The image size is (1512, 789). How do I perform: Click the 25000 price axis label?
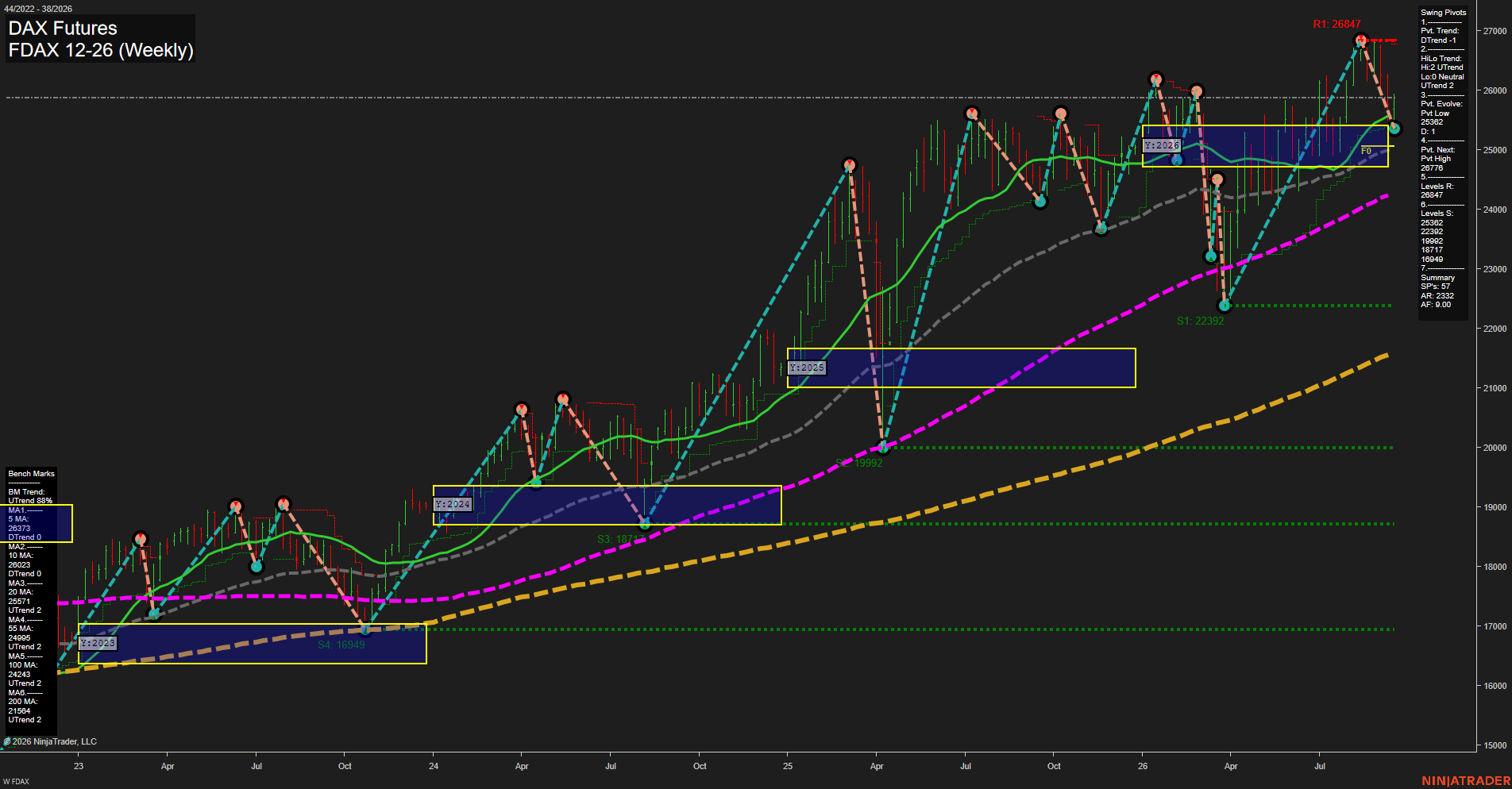click(1495, 150)
